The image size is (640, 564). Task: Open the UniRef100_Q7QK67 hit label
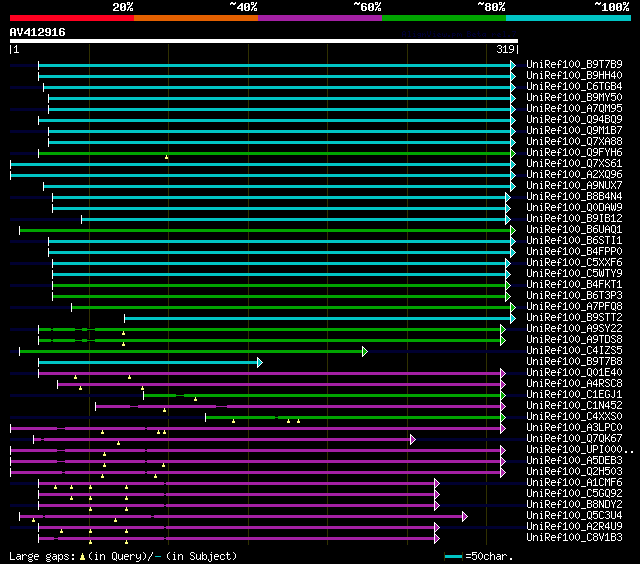[574, 439]
